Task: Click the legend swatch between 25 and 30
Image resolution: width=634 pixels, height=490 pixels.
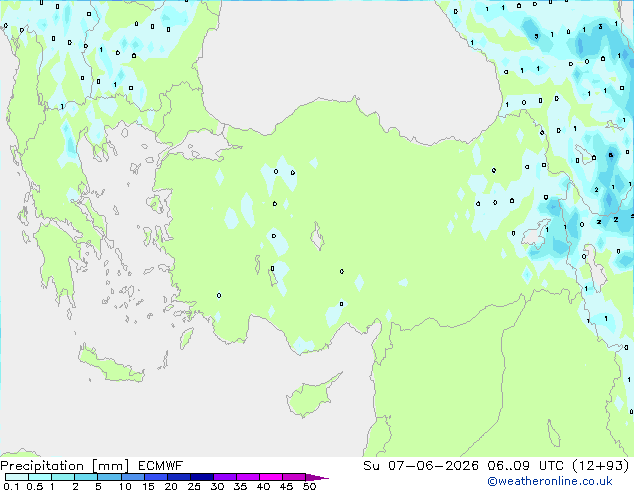Action: [201, 477]
